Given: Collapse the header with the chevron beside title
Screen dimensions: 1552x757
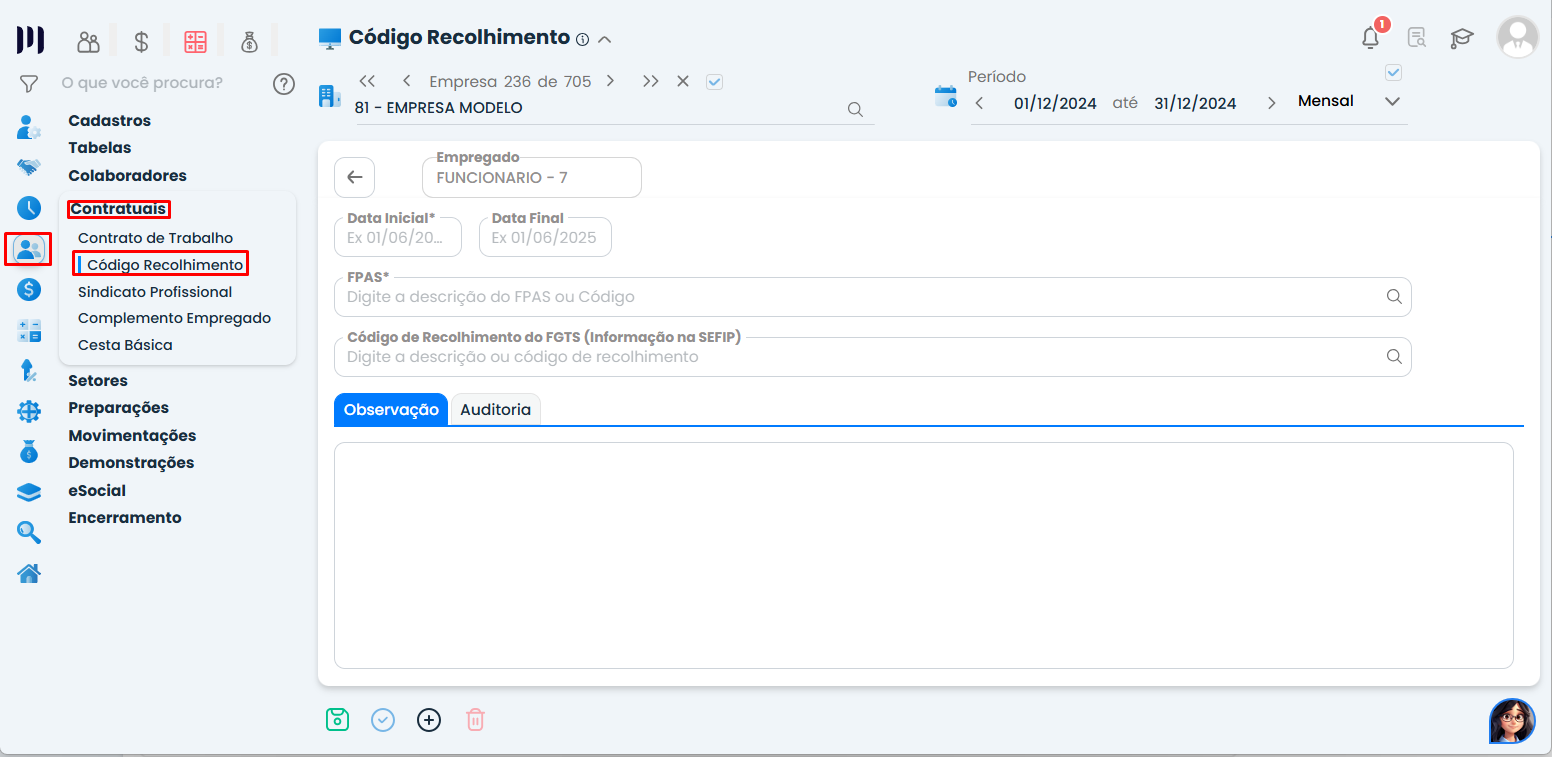Looking at the screenshot, I should tap(604, 40).
